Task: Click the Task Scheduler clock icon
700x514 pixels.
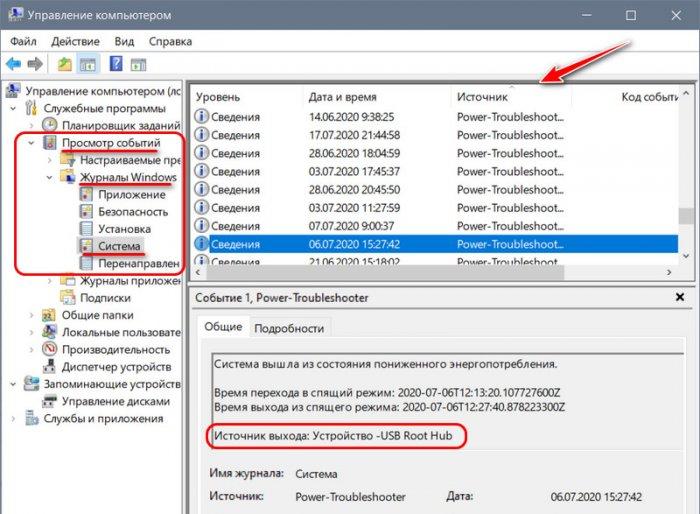Action: coord(50,125)
